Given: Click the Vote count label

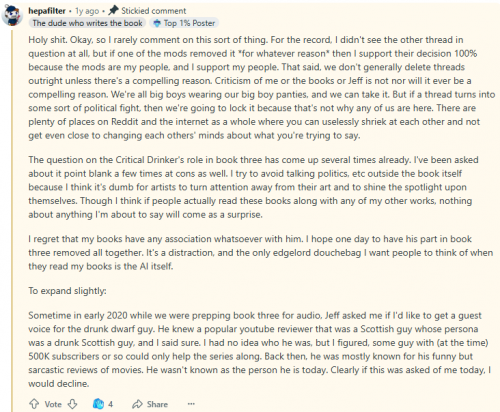Looking at the screenshot, I should click(53, 404).
